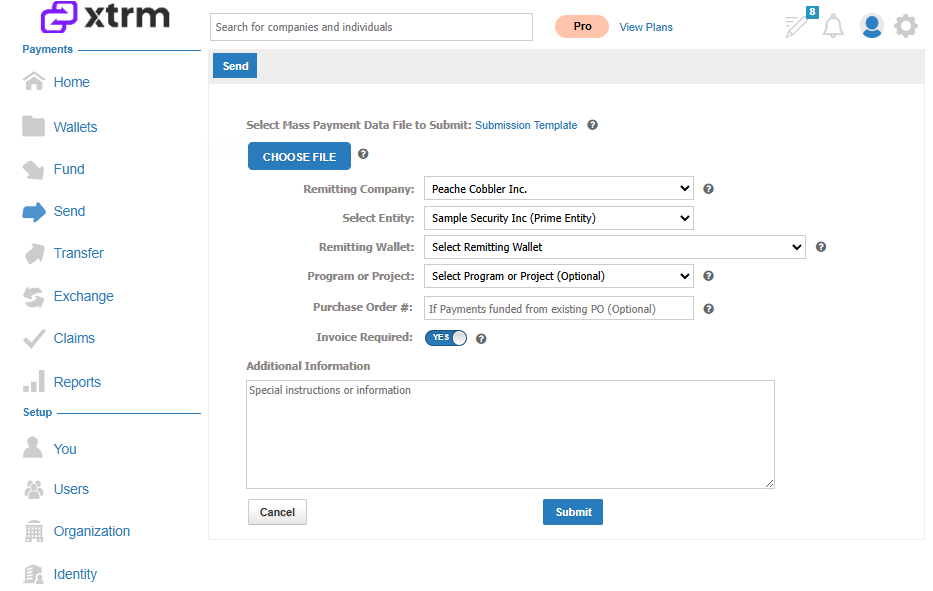The height and width of the screenshot is (591, 933).
Task: Go to Wallets in the sidebar
Action: [75, 127]
